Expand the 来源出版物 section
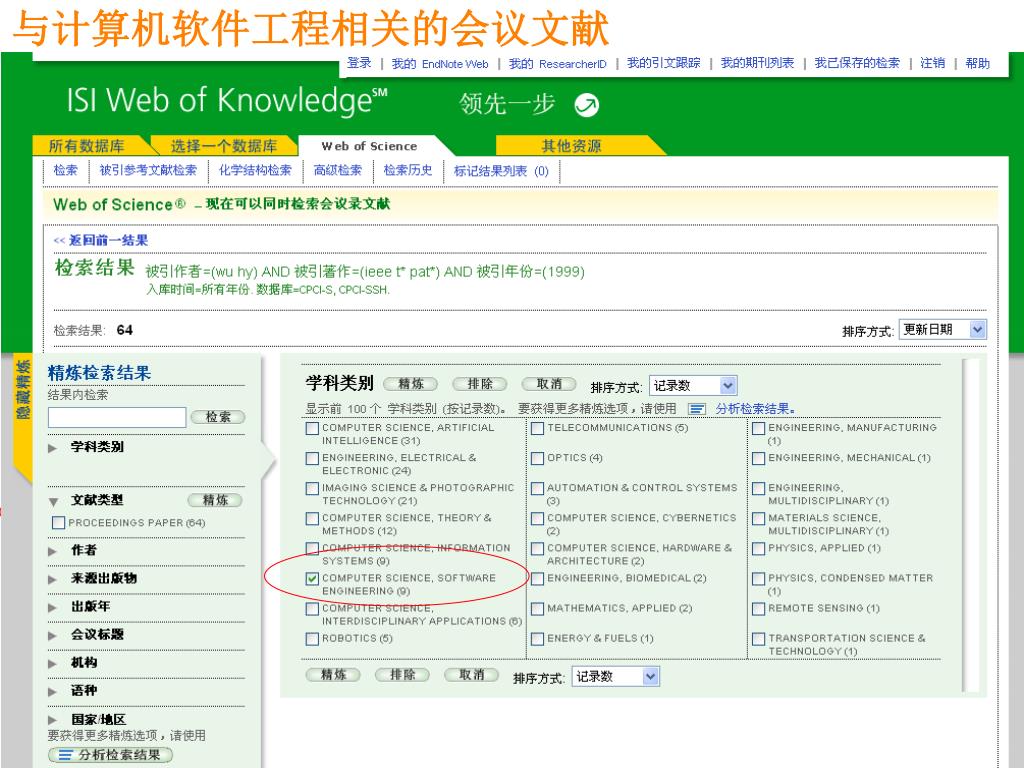This screenshot has height=768, width=1024. [52, 579]
